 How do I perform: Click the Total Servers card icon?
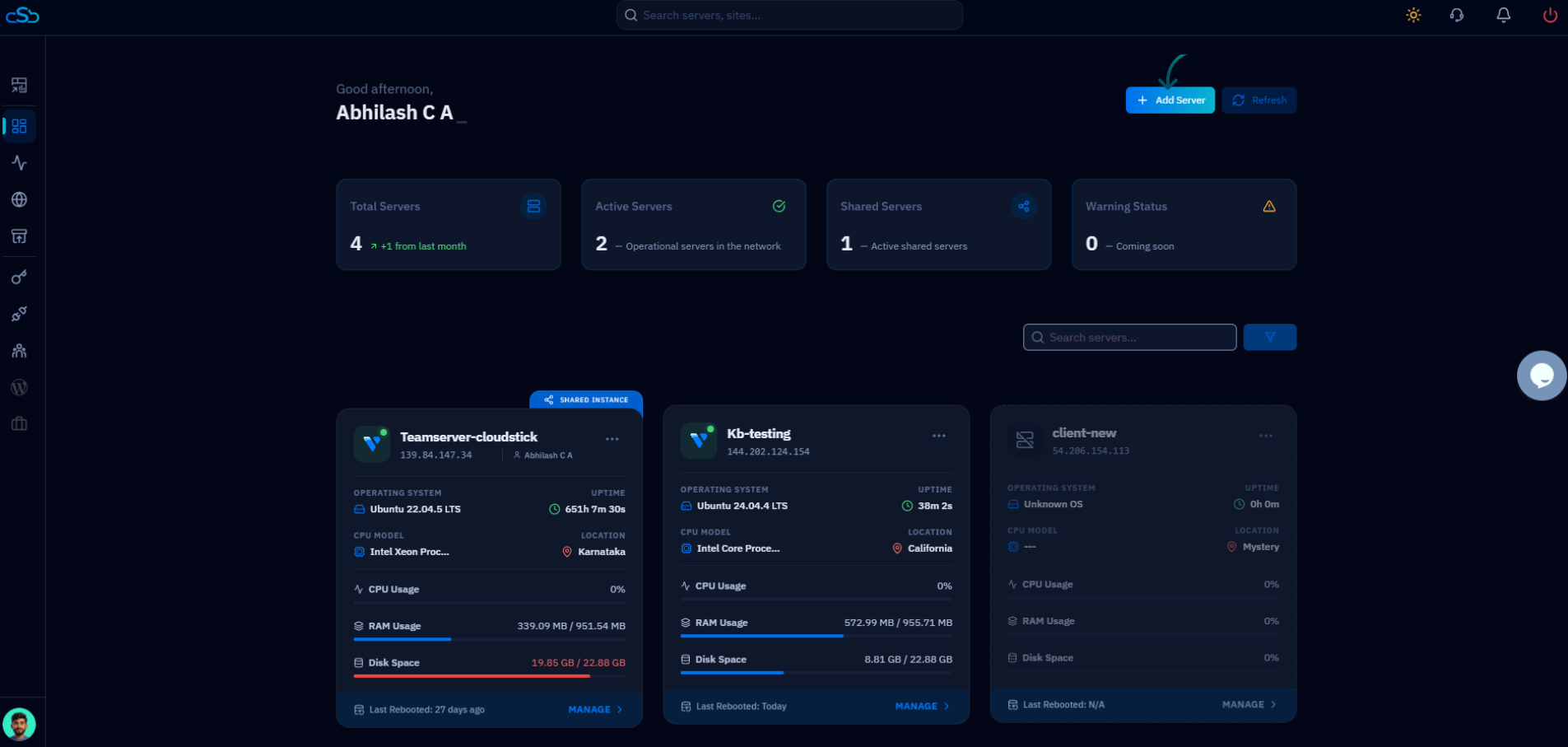click(533, 206)
